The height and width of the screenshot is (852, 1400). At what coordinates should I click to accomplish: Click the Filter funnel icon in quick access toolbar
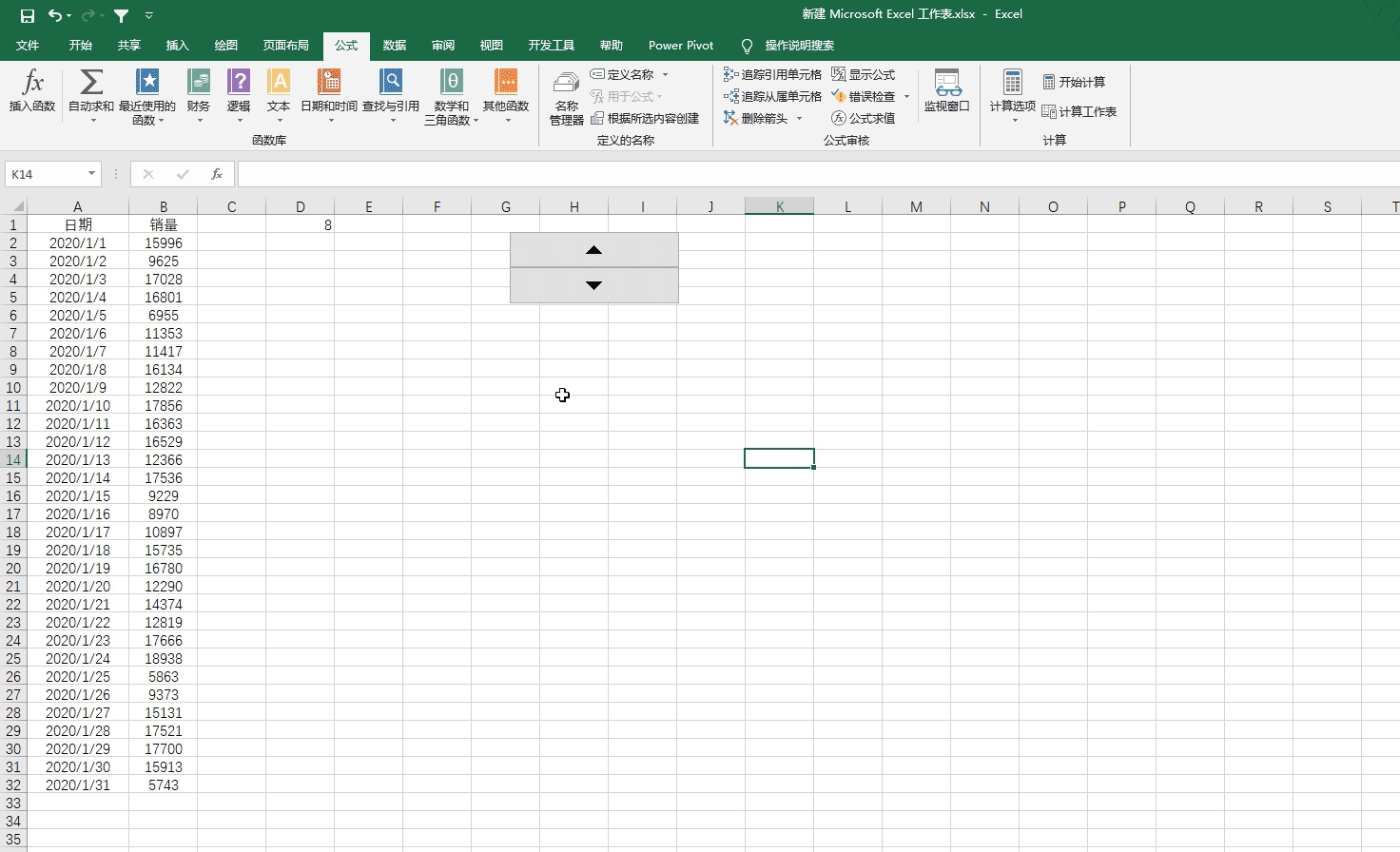point(122,15)
